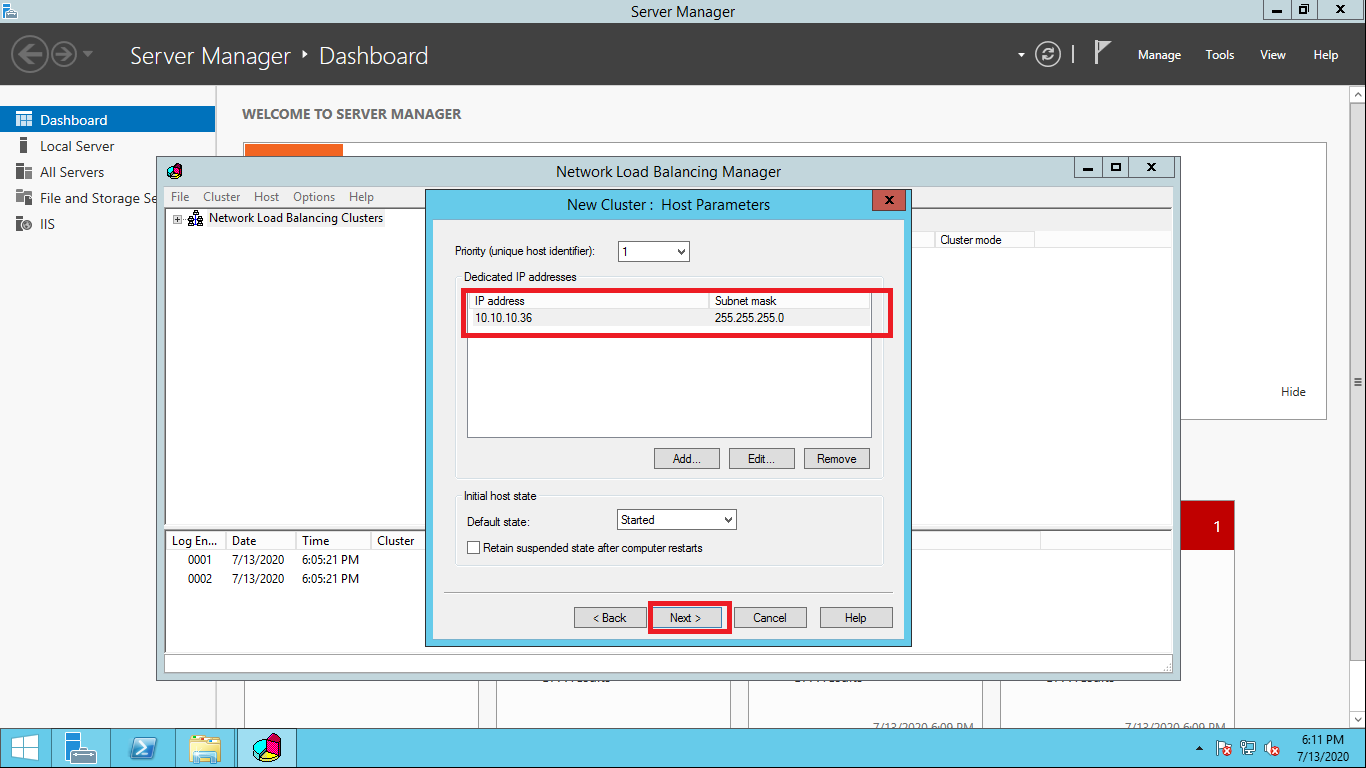Viewport: 1366px width, 768px height.
Task: Click the Network Load Balancing Manager title bar icon
Action: point(175,171)
